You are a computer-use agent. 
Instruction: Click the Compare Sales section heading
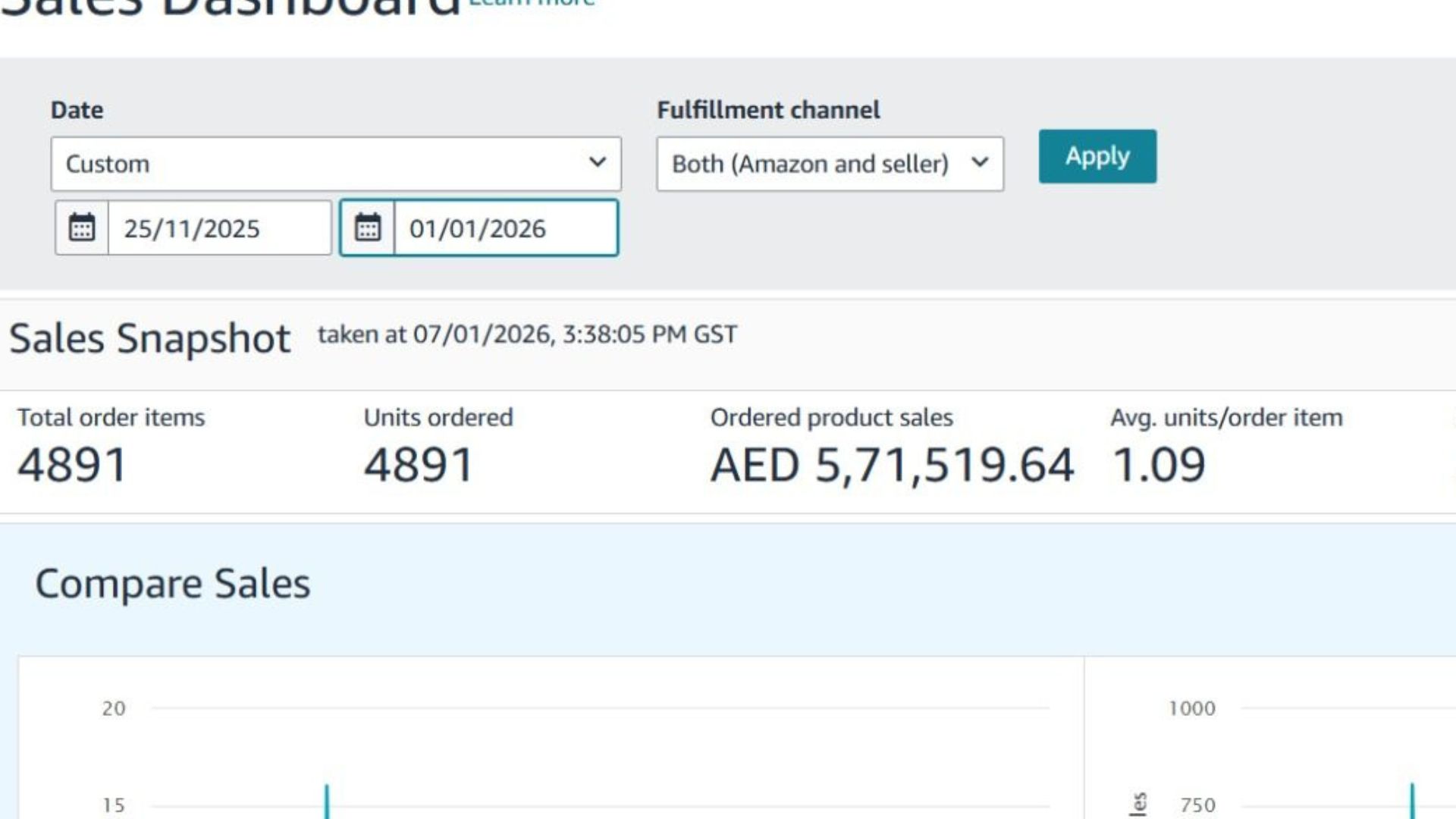pyautogui.click(x=173, y=583)
